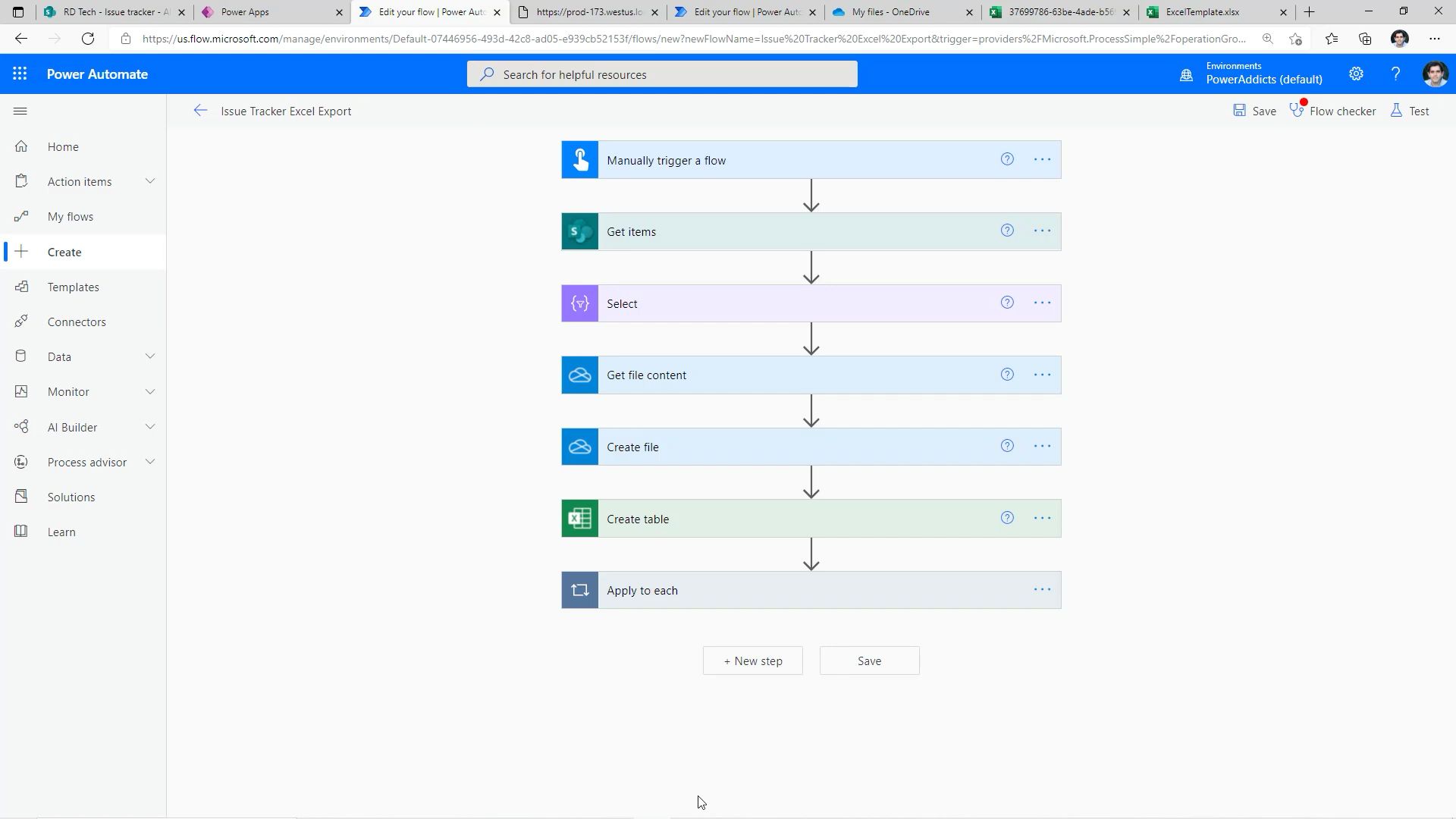Click Test in the top command bar
1456x819 pixels.
tap(1410, 111)
